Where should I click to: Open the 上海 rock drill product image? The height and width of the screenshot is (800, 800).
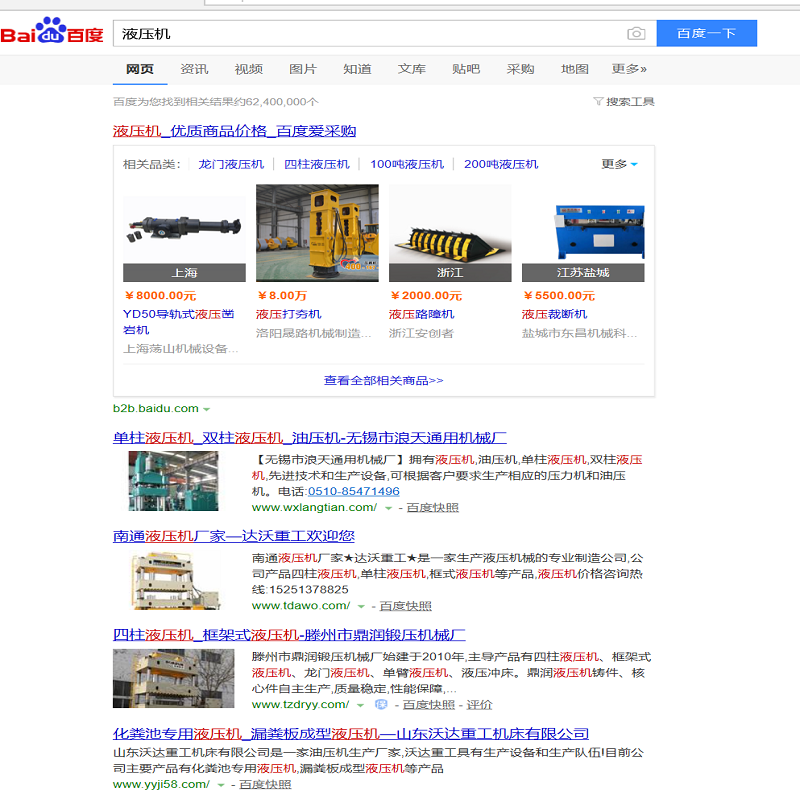[184, 233]
